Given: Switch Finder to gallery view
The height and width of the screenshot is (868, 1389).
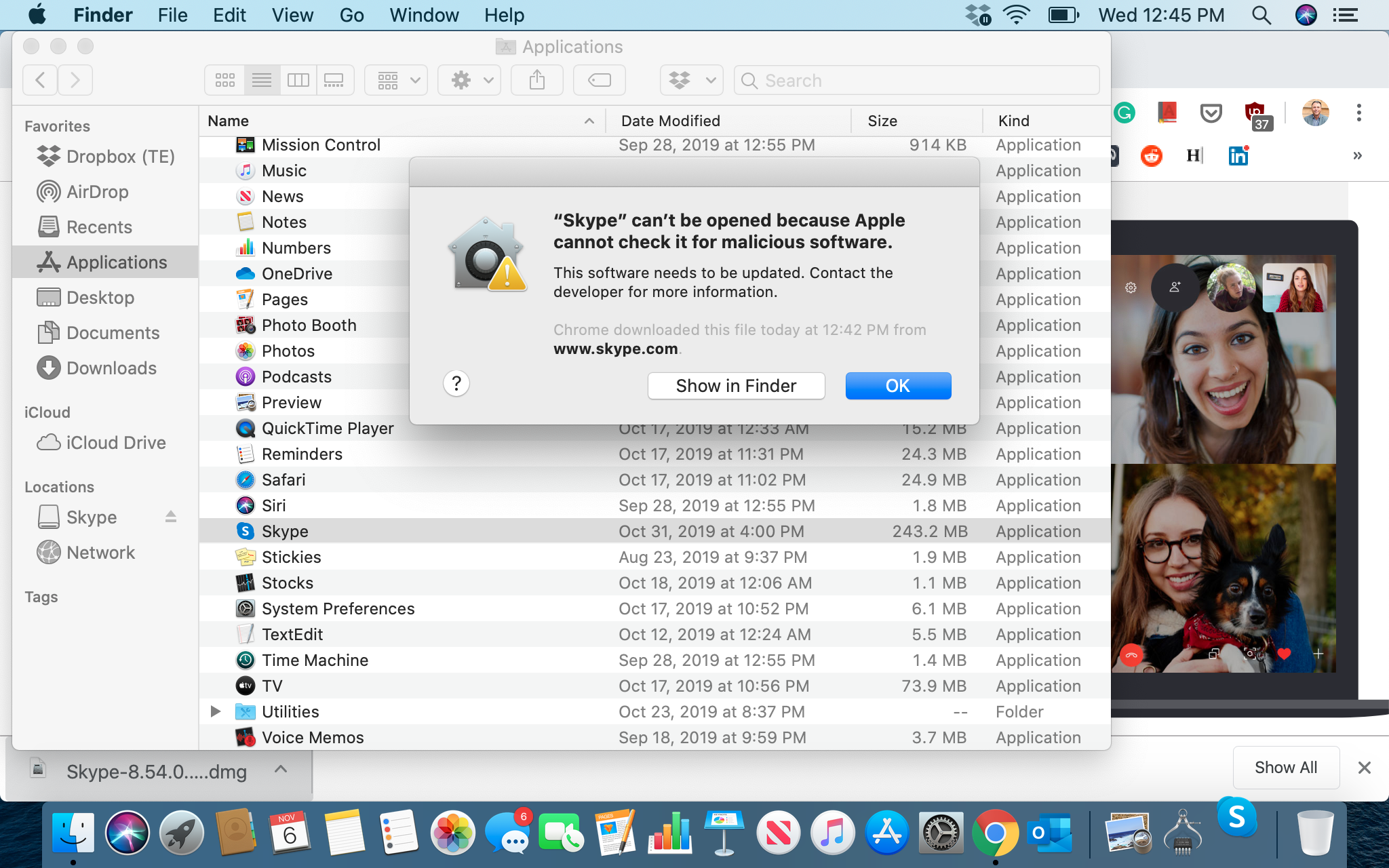Looking at the screenshot, I should tap(334, 80).
